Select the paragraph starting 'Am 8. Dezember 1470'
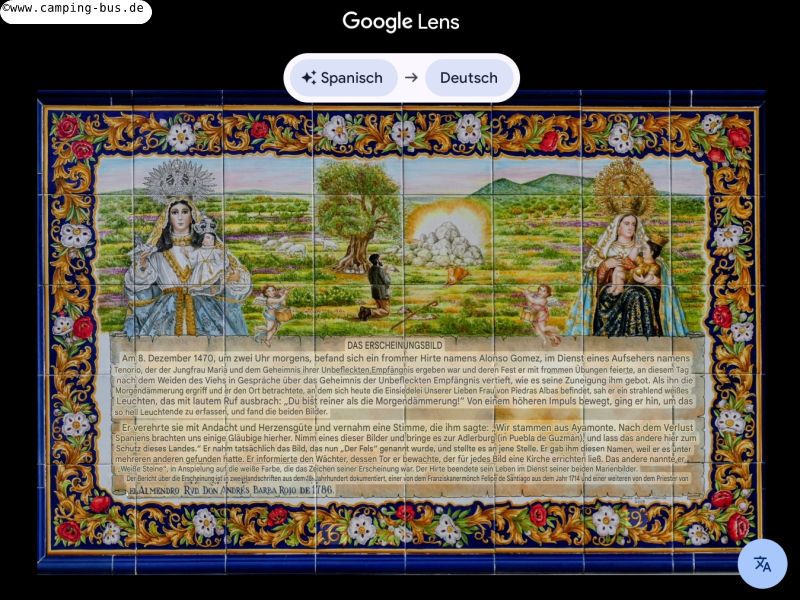 pyautogui.click(x=400, y=385)
